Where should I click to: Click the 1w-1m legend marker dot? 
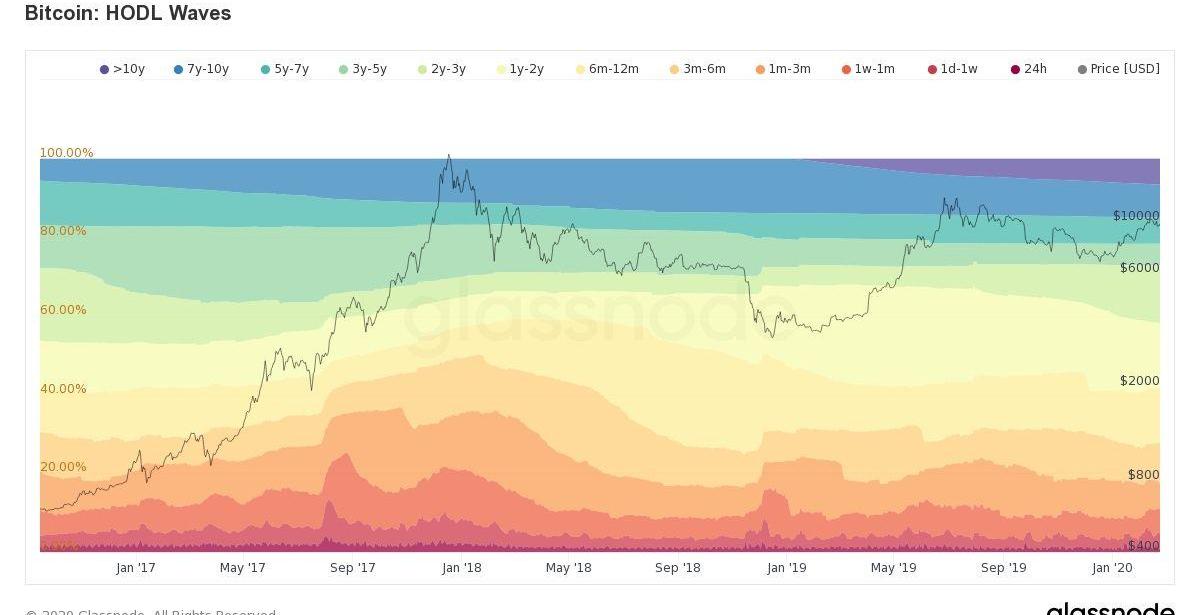click(846, 70)
